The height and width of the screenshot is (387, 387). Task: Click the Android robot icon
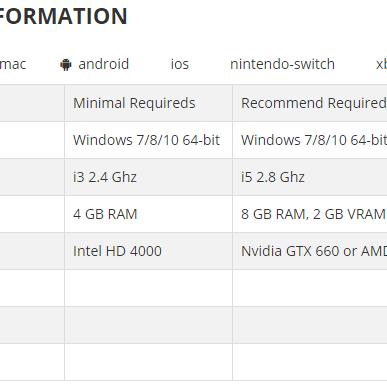[x=66, y=65]
